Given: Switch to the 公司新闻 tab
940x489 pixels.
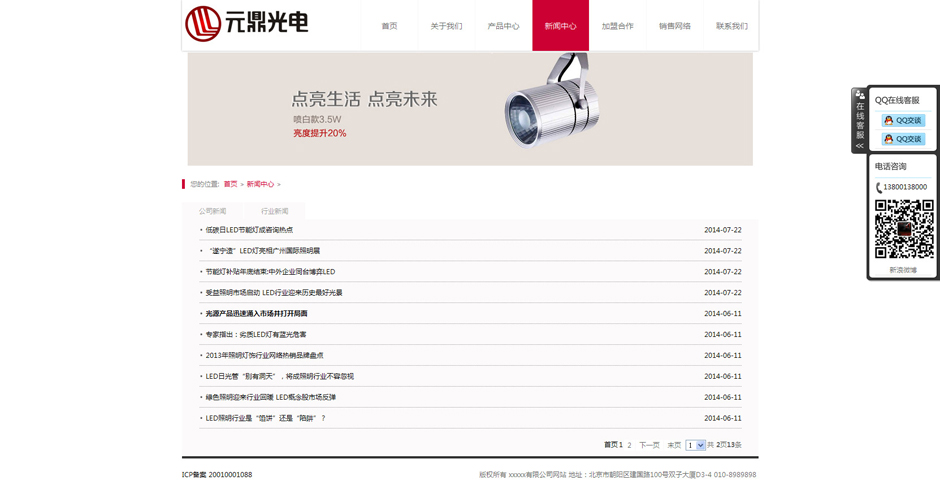Looking at the screenshot, I should (x=212, y=211).
